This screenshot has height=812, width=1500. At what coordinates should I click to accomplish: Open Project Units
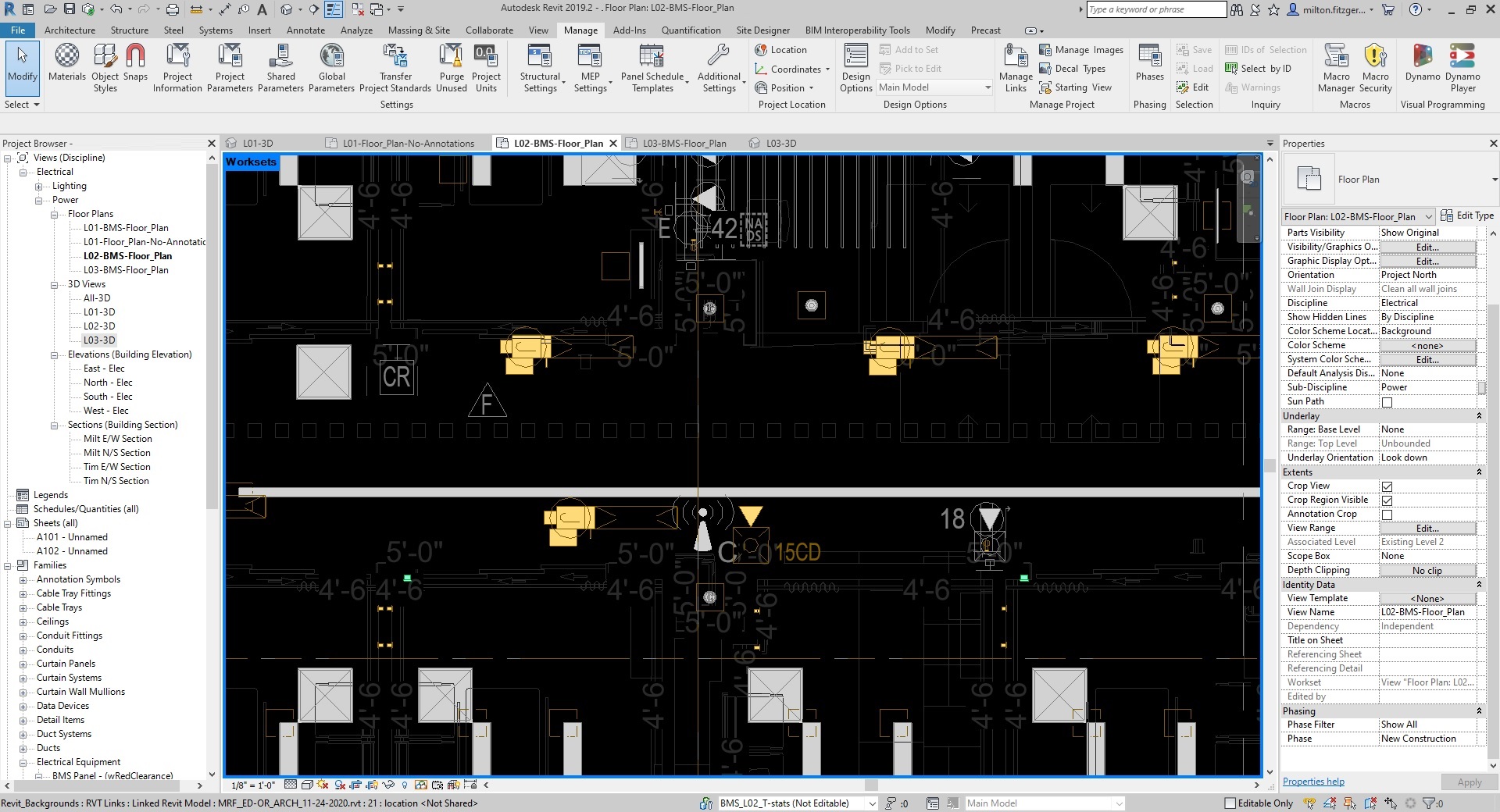pos(486,68)
